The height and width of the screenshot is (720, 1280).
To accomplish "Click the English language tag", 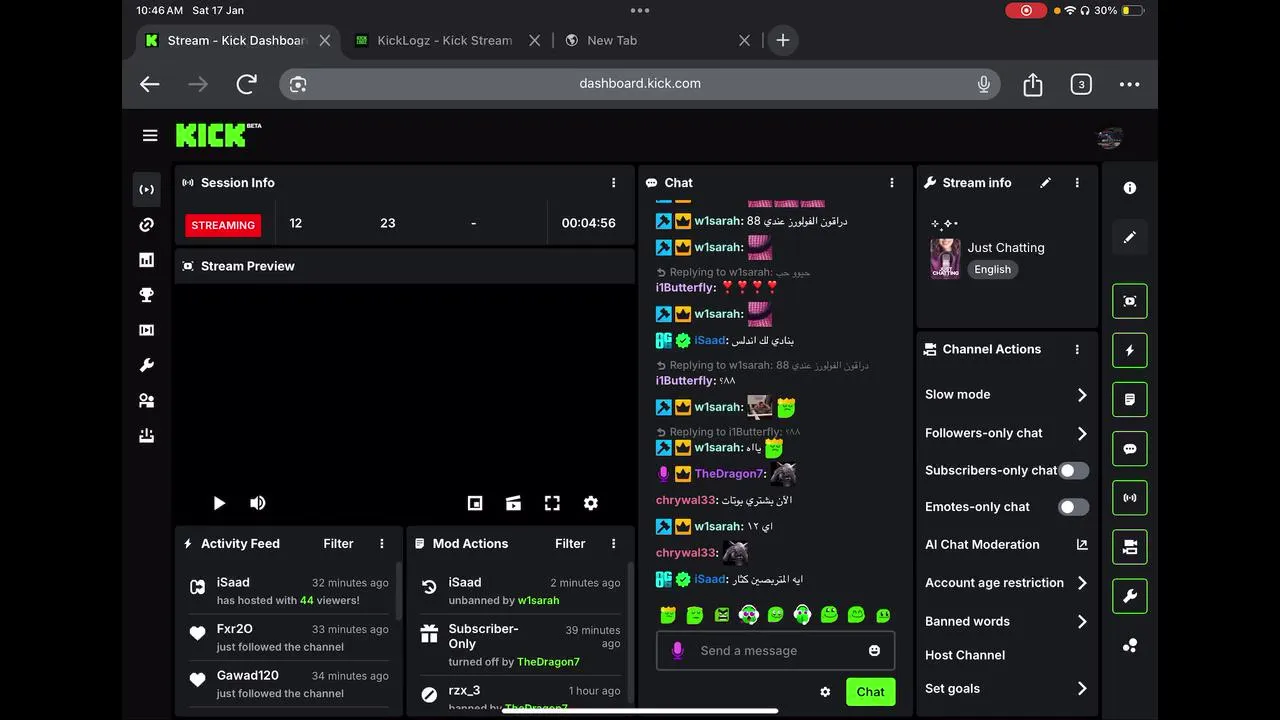I will (x=993, y=270).
